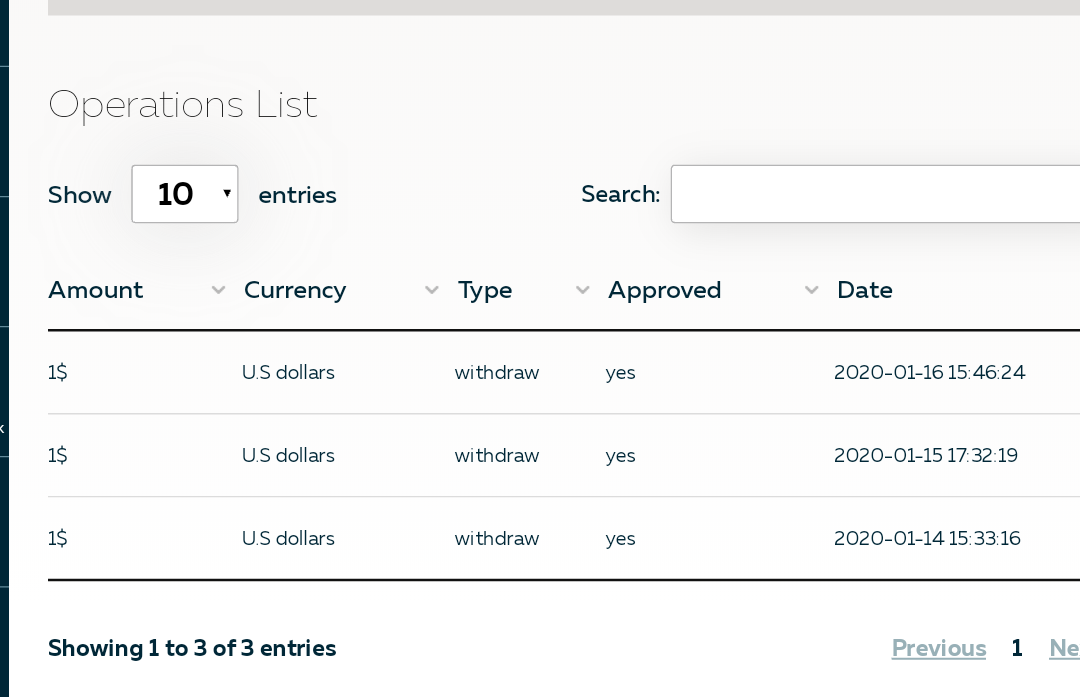Click 'withdraw' in the second table row
This screenshot has height=697, width=1080.
click(x=497, y=456)
